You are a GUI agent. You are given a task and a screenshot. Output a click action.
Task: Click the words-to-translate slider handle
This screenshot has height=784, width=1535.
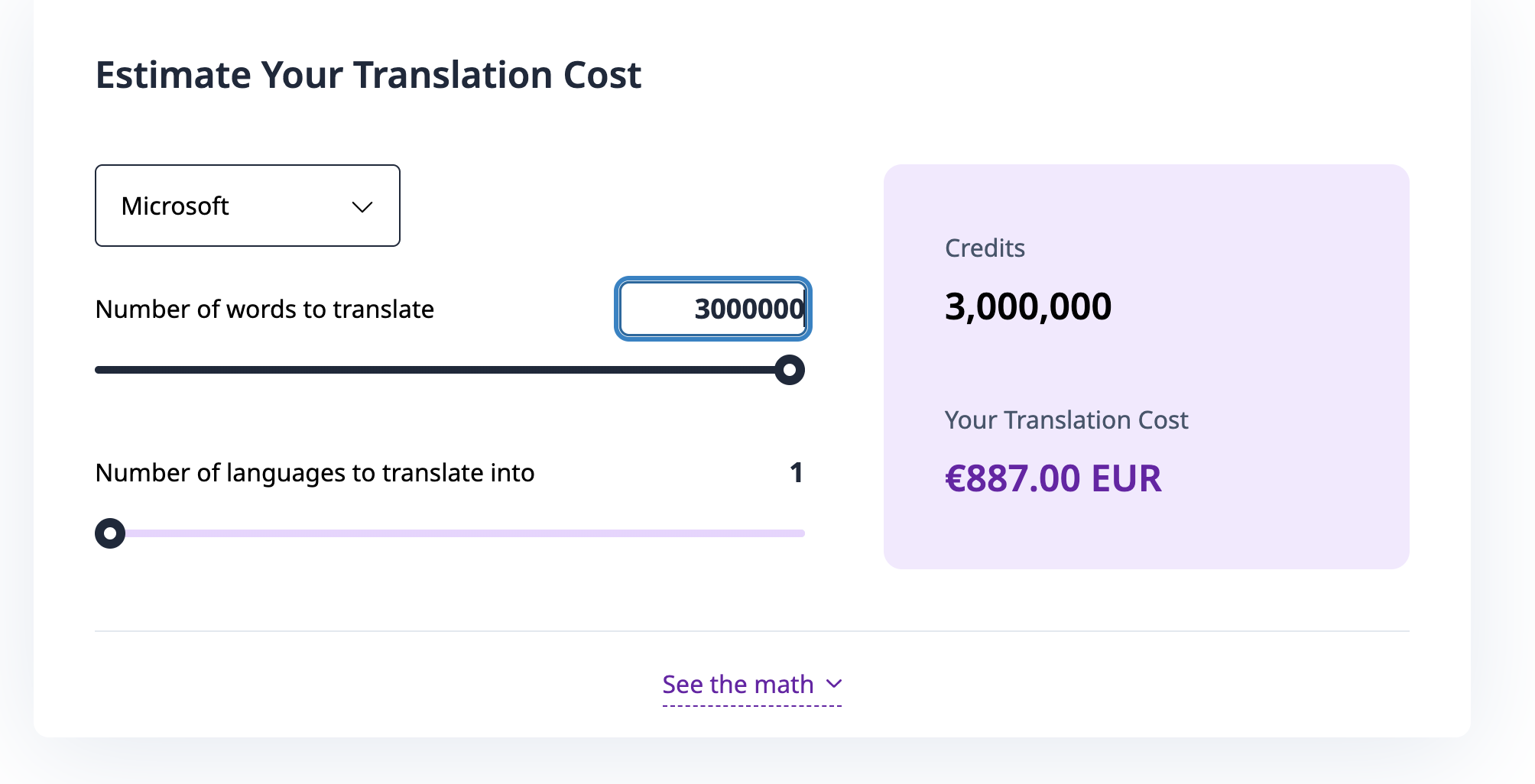click(790, 370)
